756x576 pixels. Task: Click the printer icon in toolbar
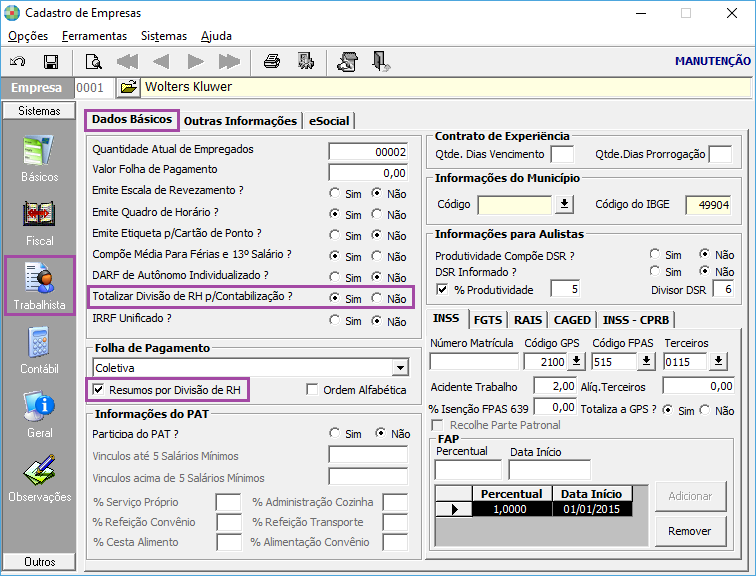click(x=271, y=62)
